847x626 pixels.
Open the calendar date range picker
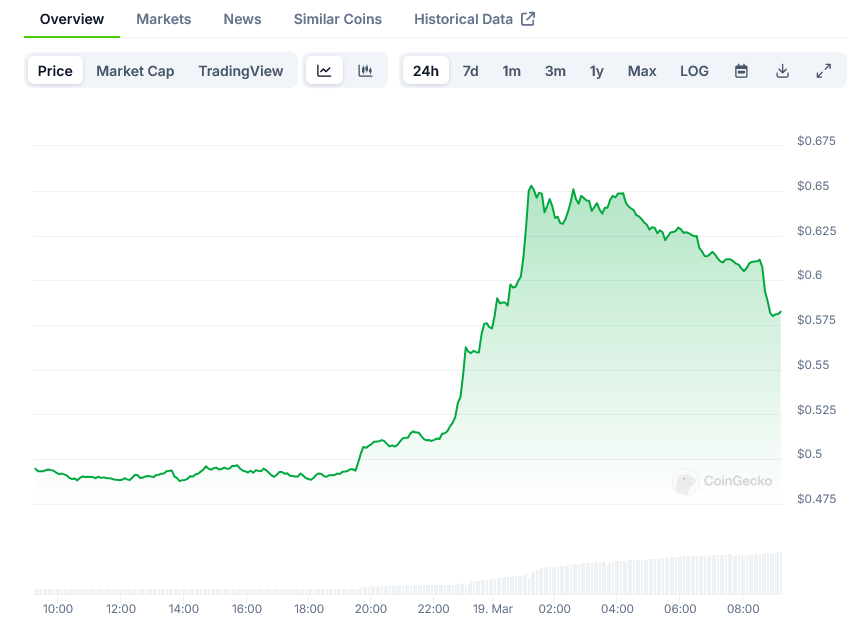click(741, 71)
